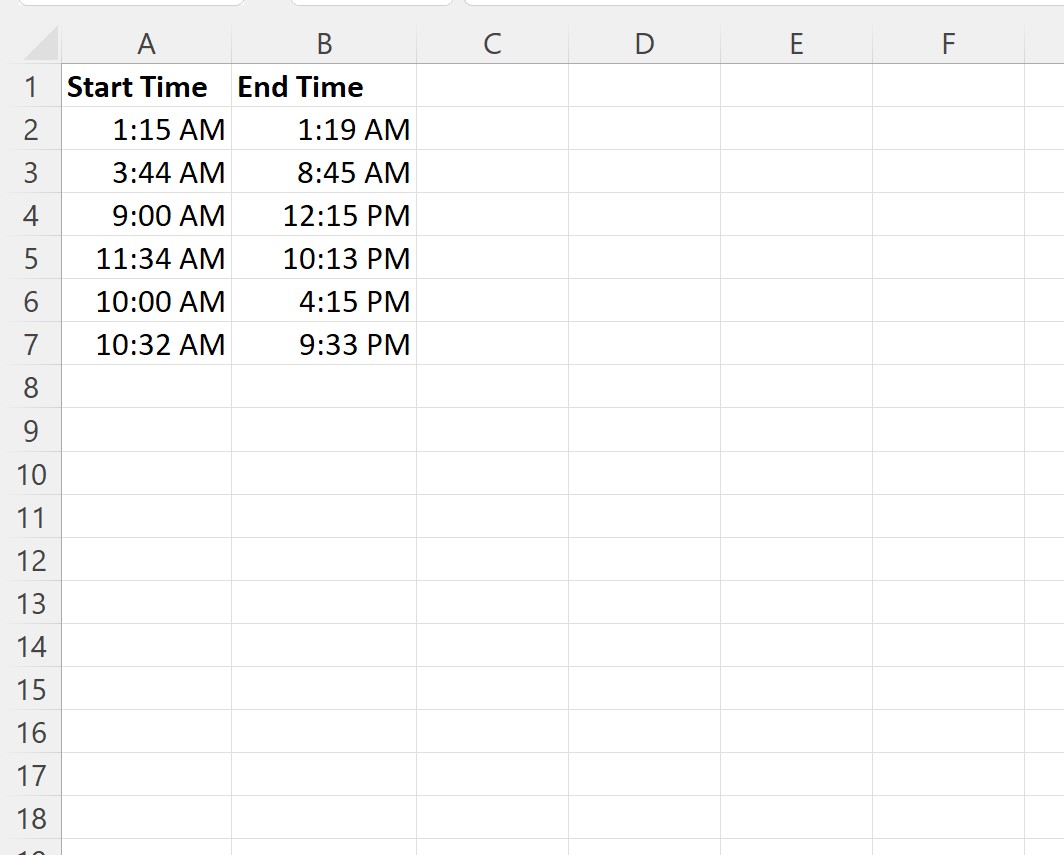Select row number 1

click(x=33, y=87)
